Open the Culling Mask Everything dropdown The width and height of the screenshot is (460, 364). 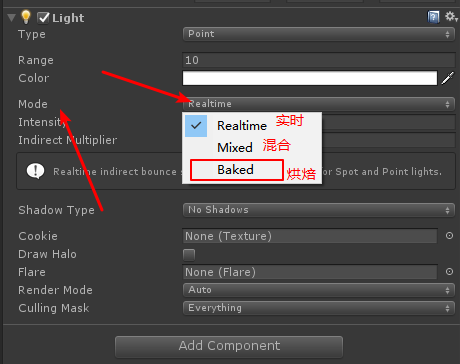tap(319, 308)
